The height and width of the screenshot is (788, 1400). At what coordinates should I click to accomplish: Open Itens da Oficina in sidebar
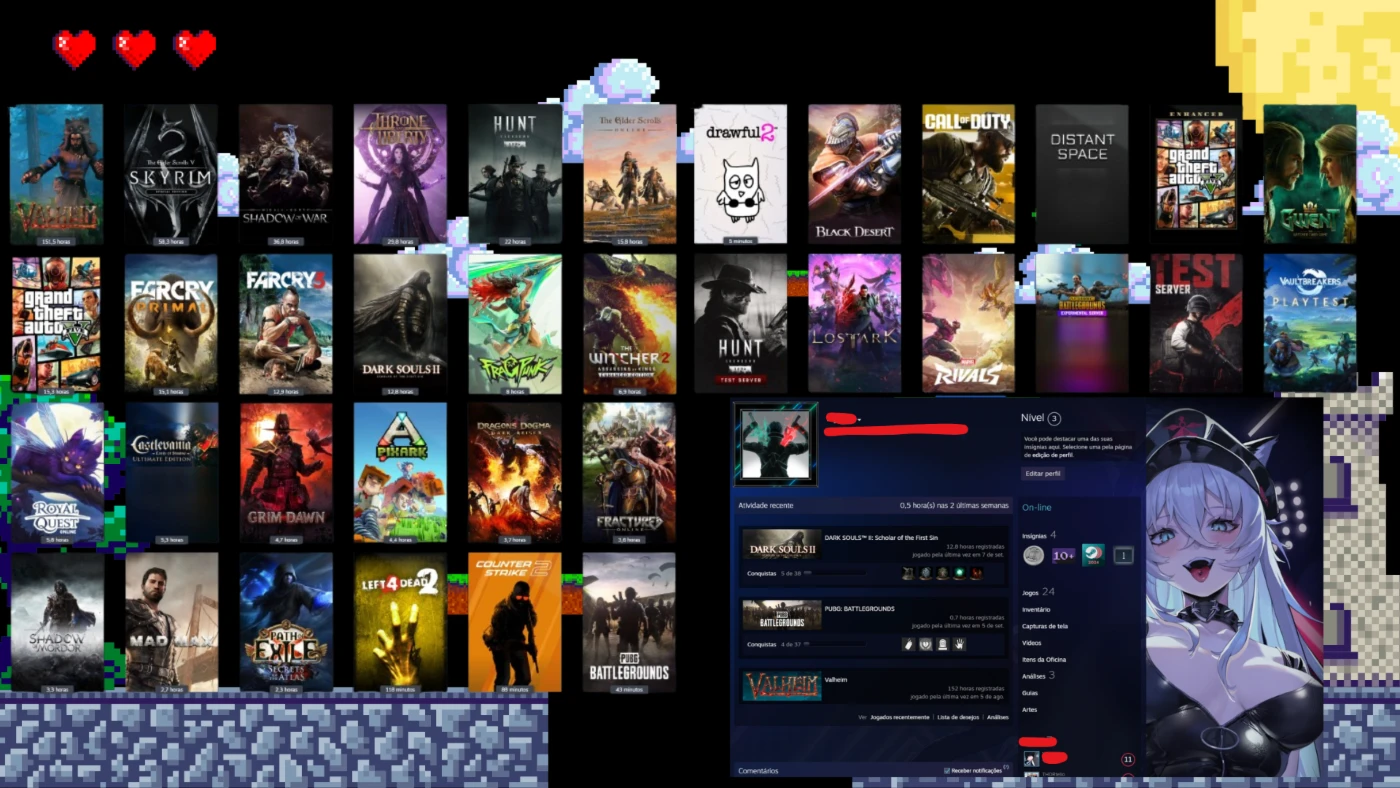click(1044, 660)
